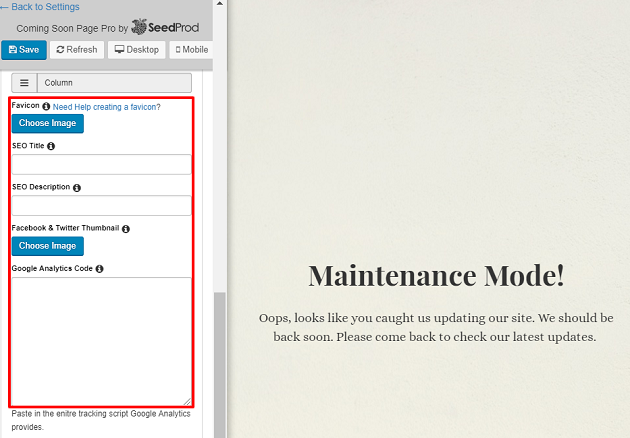The width and height of the screenshot is (630, 438).
Task: Refresh the page preview
Action: click(77, 50)
